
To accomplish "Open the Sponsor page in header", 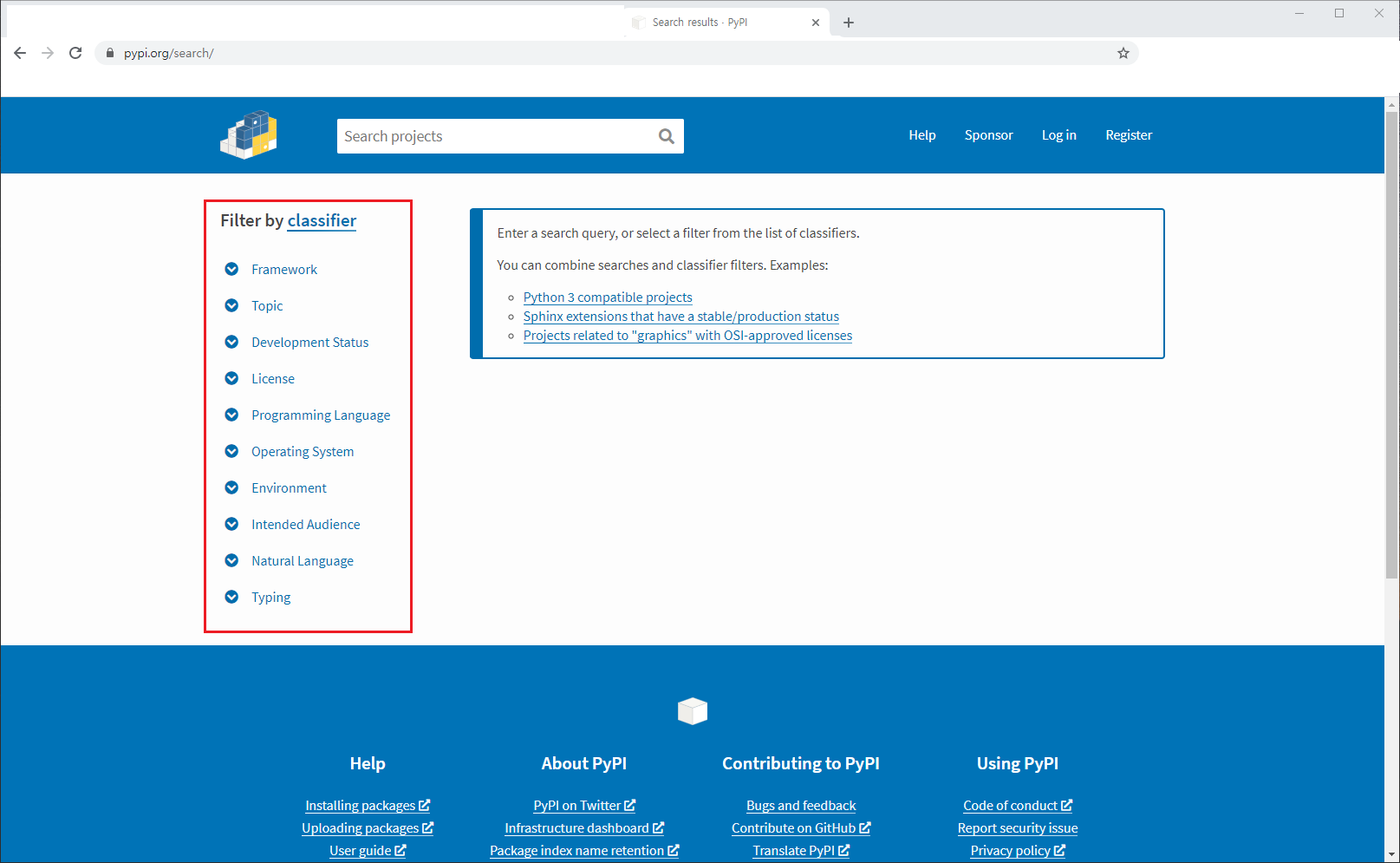I will click(x=988, y=135).
